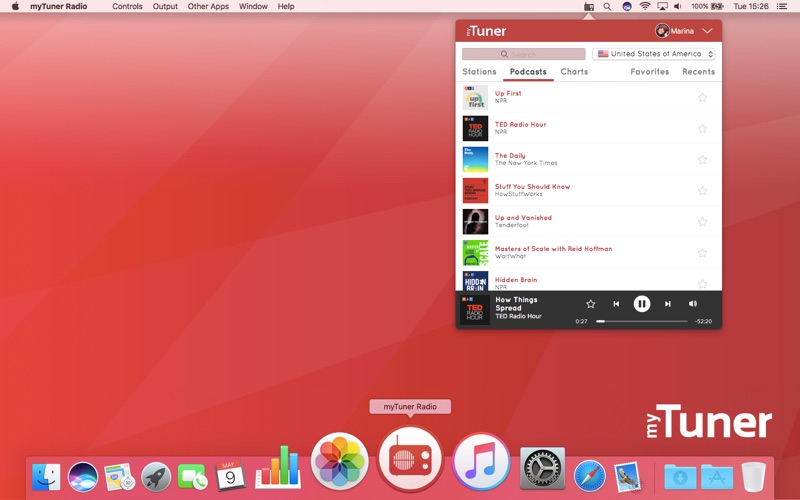This screenshot has width=800, height=500.
Task: Open Stuff You Should Know podcast
Action: point(532,187)
